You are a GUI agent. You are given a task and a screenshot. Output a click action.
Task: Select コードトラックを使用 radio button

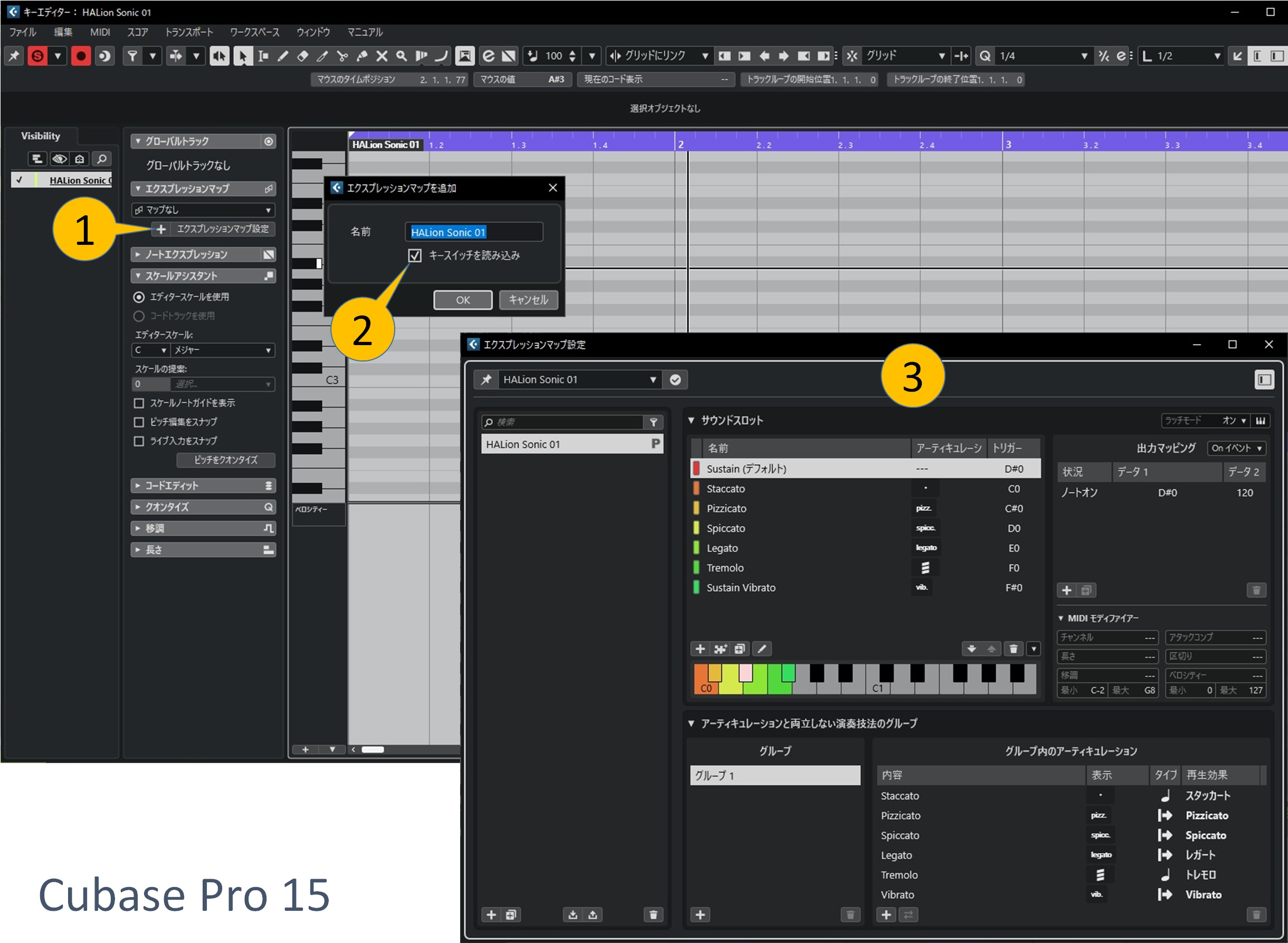(139, 316)
